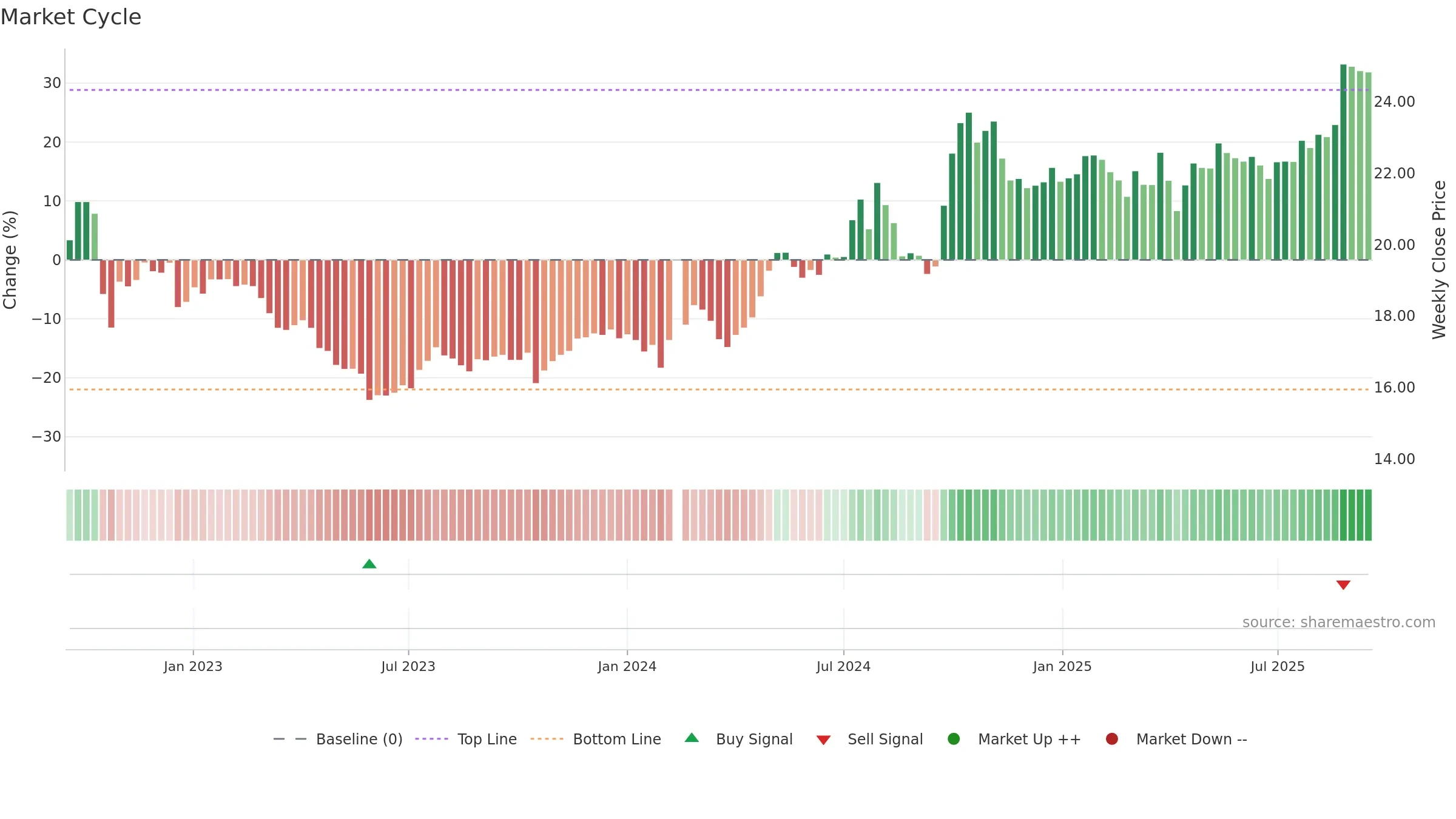Toggle the Buy Signal legend entry

pyautogui.click(x=738, y=739)
